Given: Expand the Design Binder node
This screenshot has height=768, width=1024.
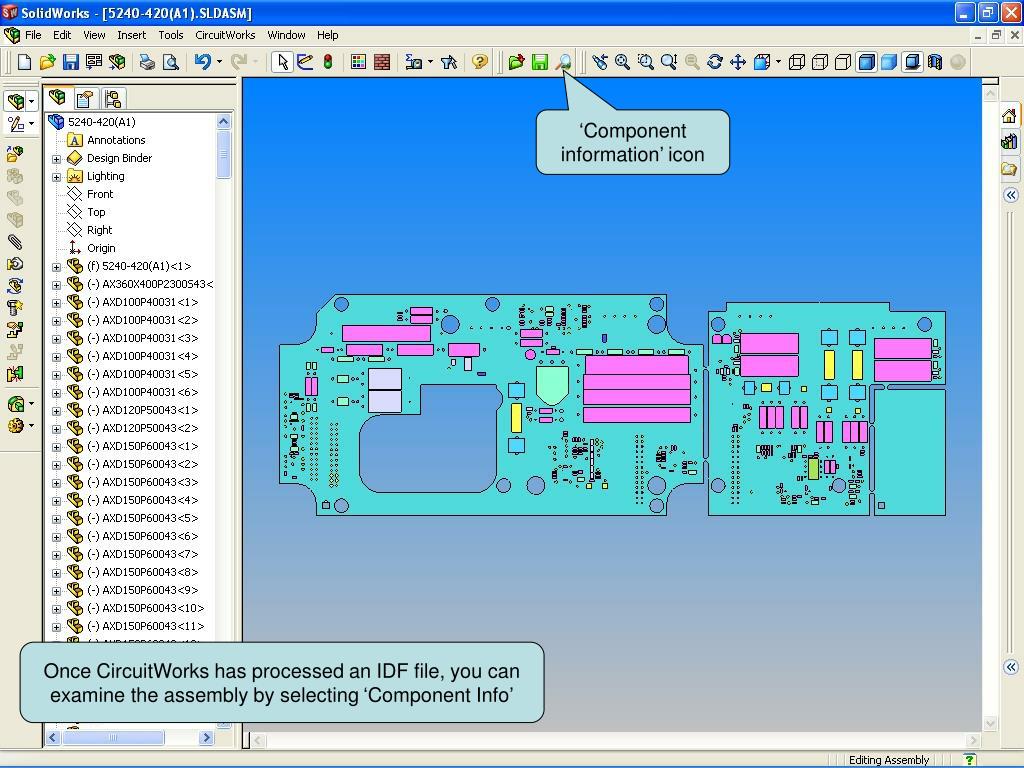Looking at the screenshot, I should tap(56, 159).
